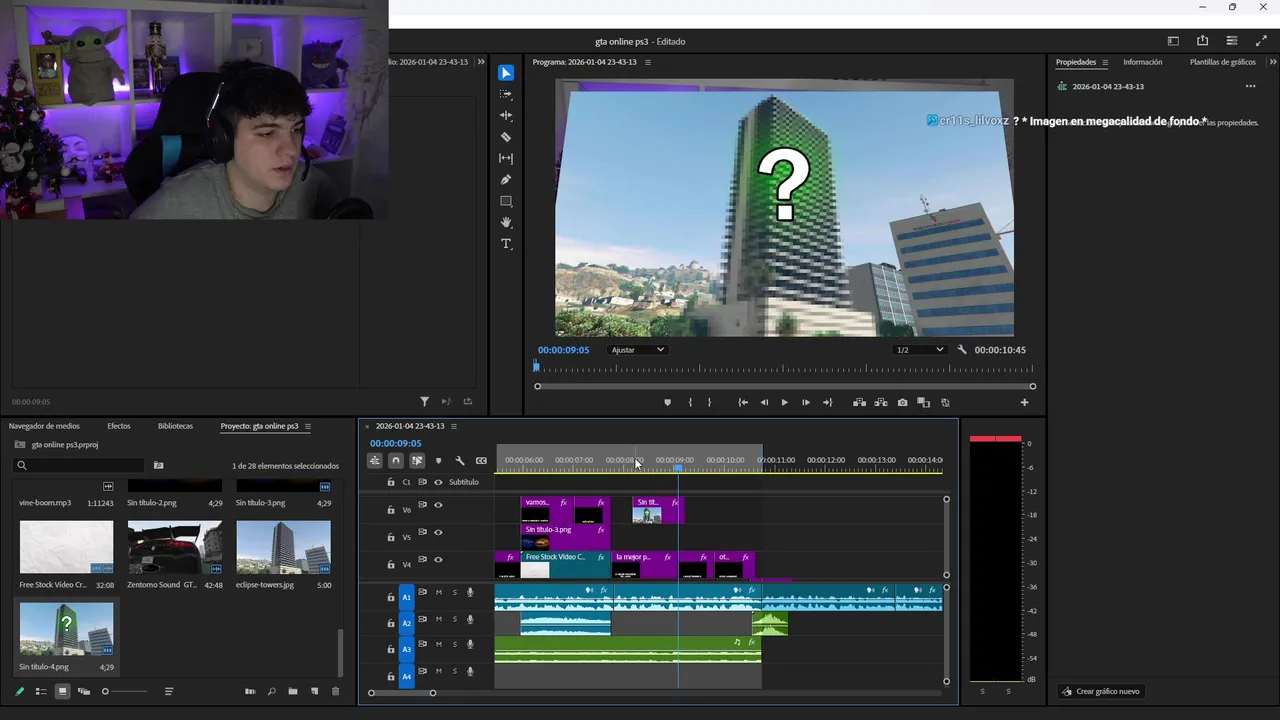Open the Program monitor panel menu
The image size is (1280, 720).
coord(648,62)
